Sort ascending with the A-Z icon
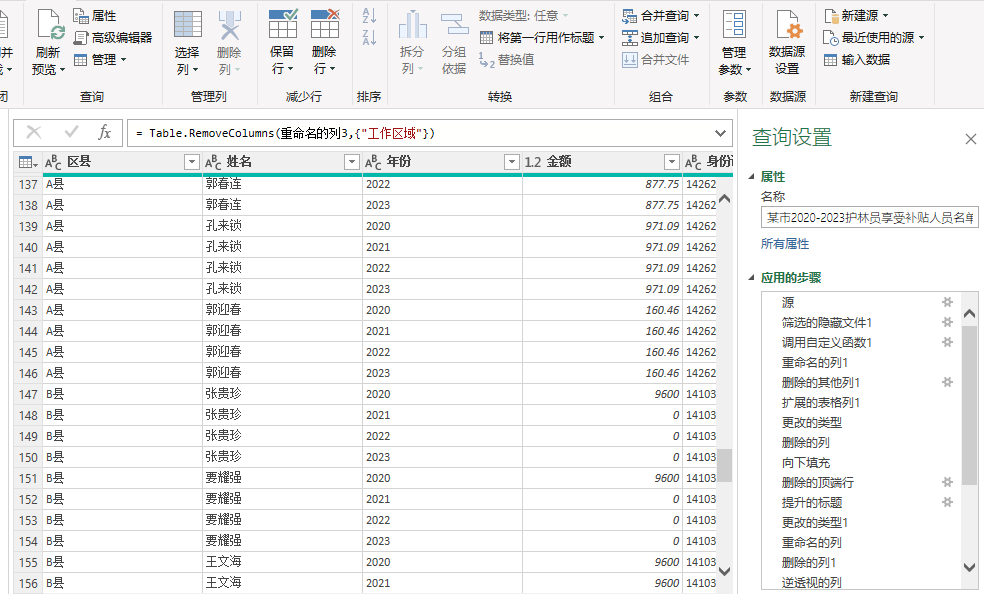984x594 pixels. (x=369, y=16)
